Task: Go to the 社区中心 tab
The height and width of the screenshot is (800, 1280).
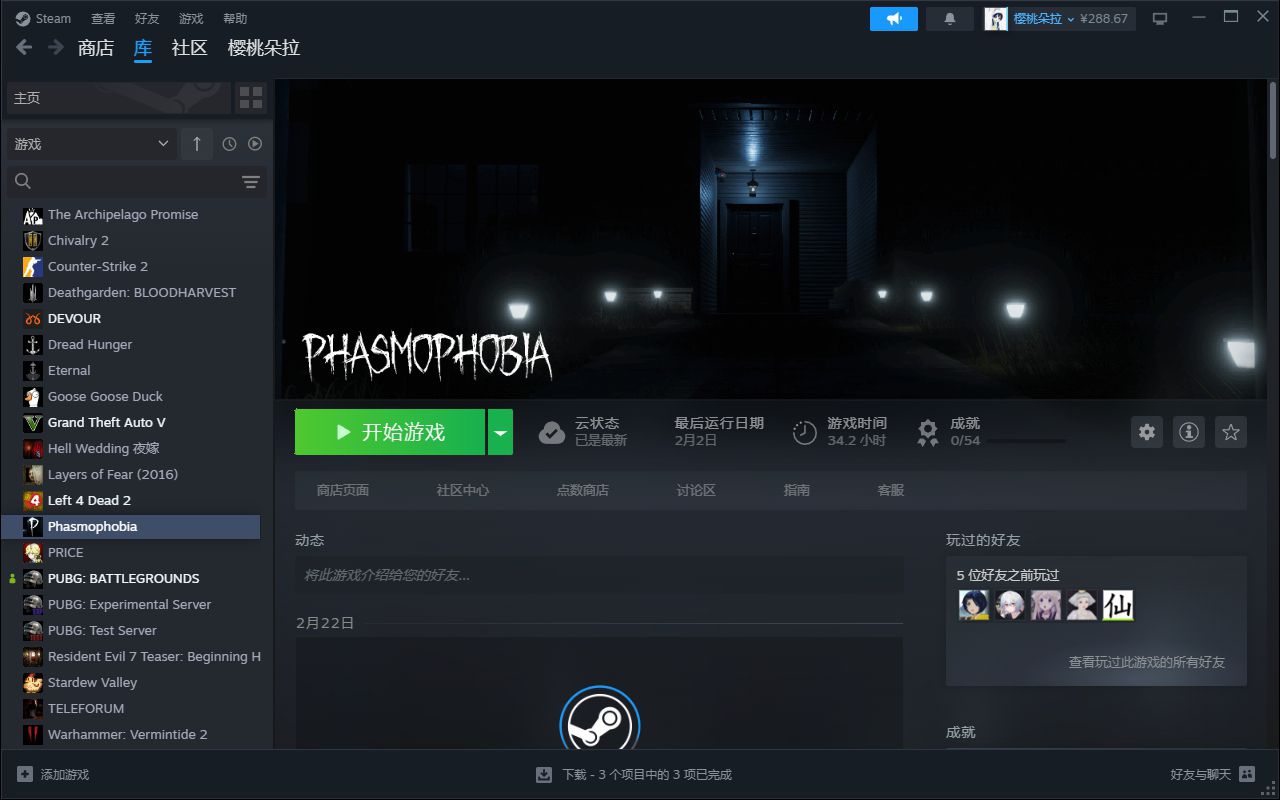Action: pyautogui.click(x=462, y=490)
